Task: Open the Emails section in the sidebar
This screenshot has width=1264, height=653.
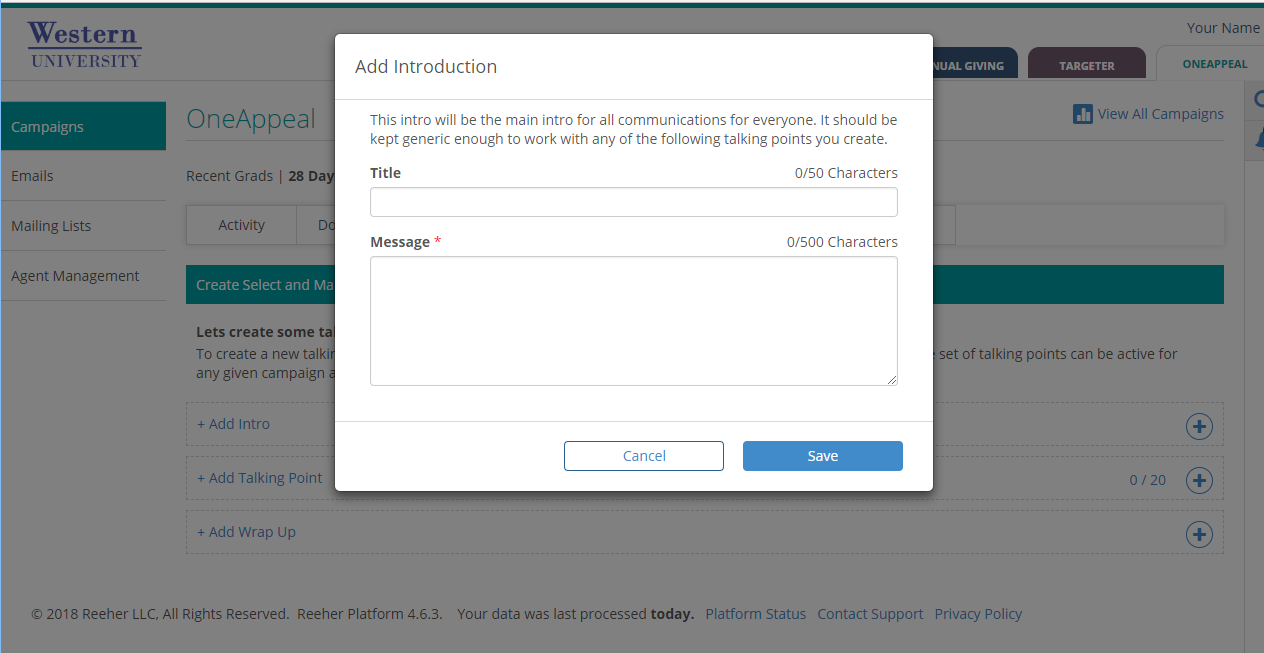Action: click(32, 175)
